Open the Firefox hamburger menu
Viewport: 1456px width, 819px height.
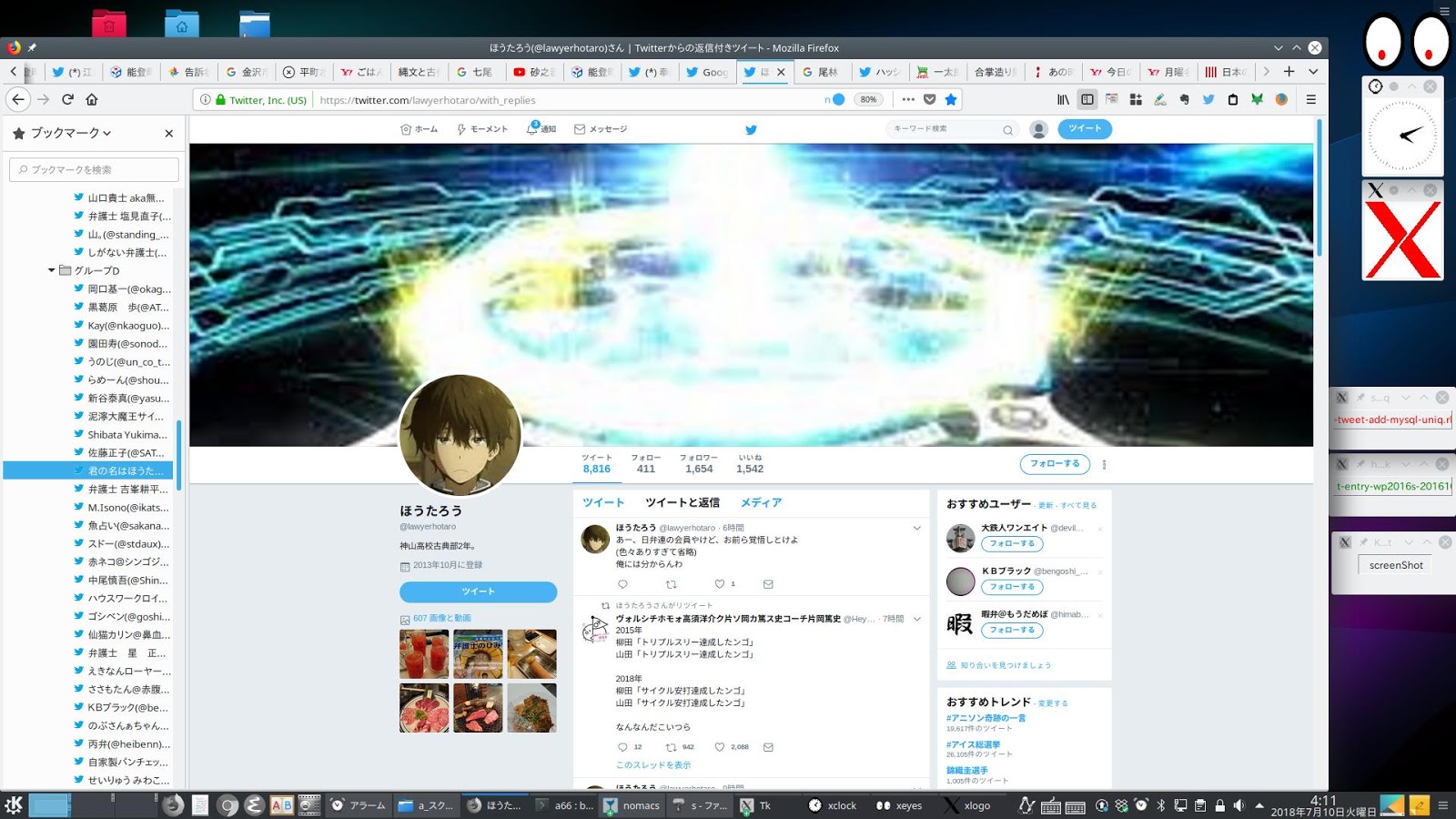[x=1311, y=99]
